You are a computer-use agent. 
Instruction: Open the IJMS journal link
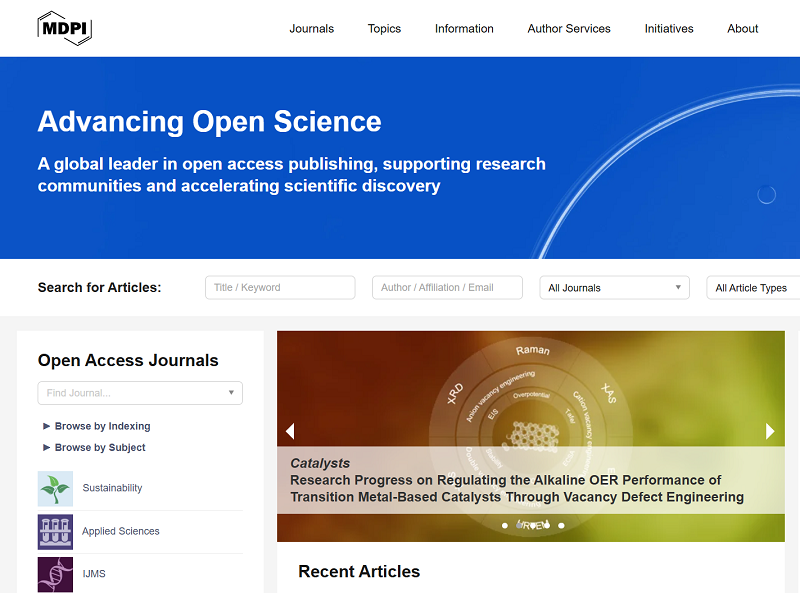click(94, 574)
